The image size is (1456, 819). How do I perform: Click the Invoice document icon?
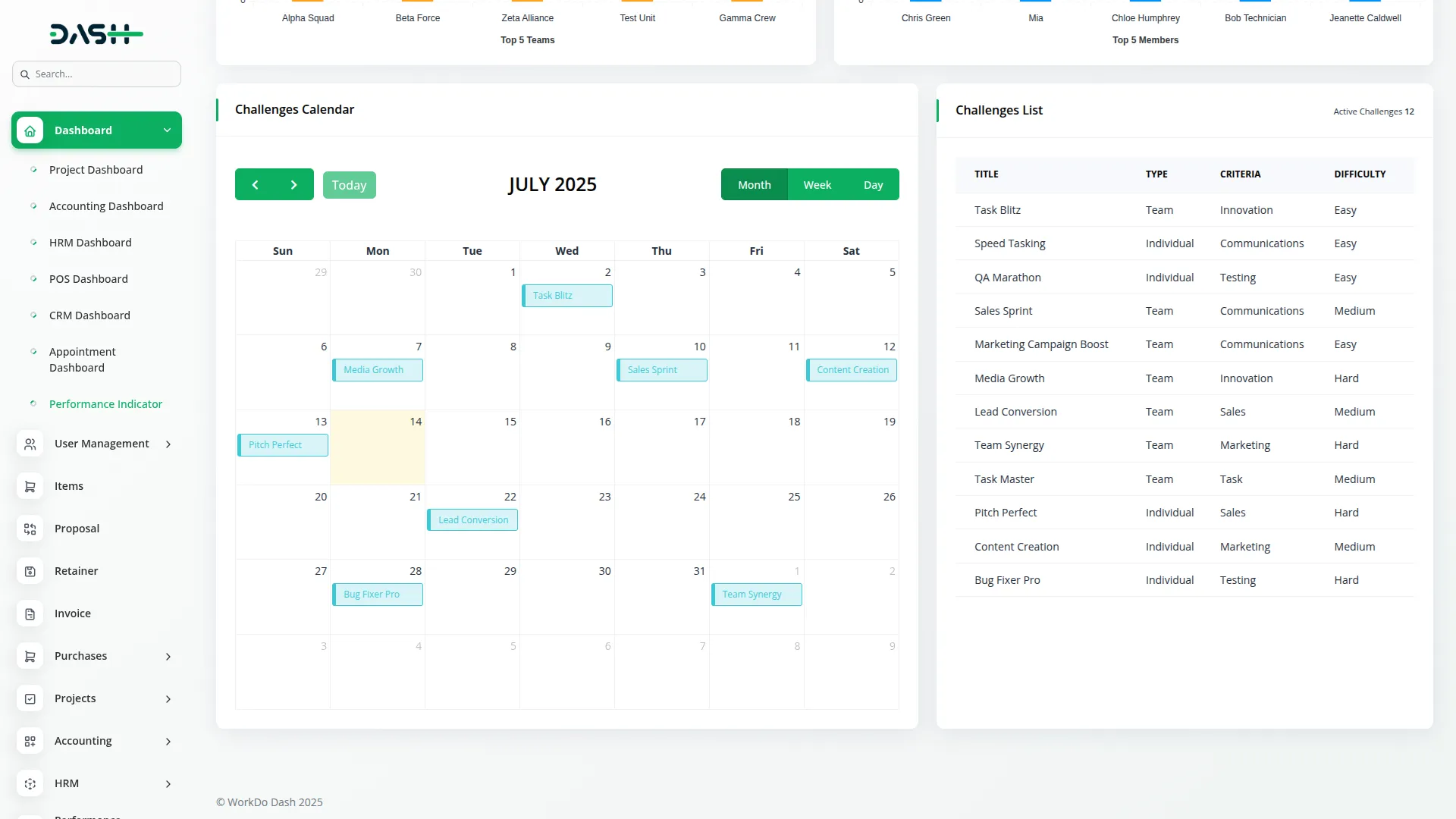tap(30, 614)
